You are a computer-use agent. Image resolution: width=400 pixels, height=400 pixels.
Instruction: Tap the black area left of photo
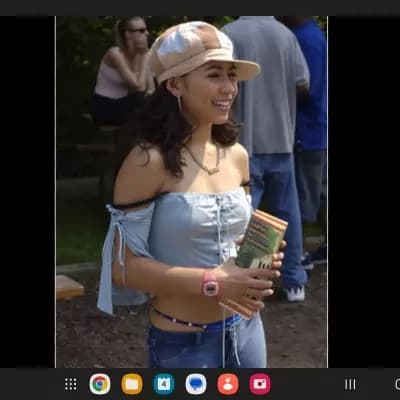click(x=27, y=192)
